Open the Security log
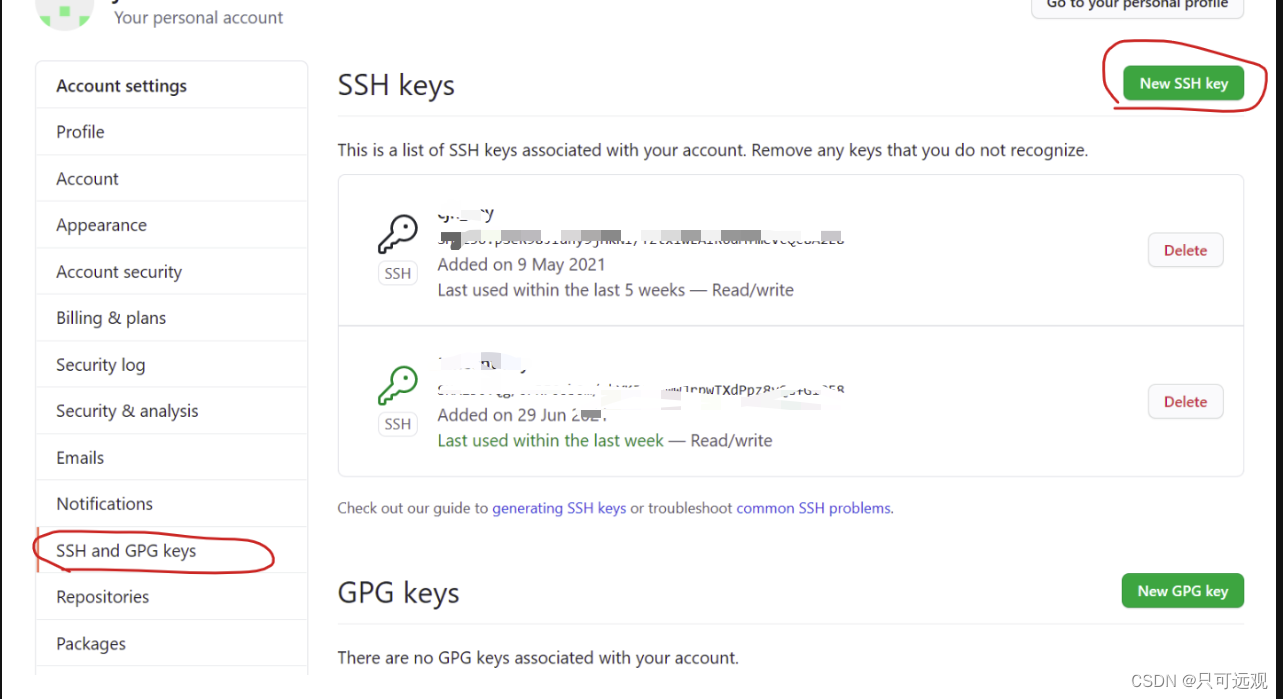 click(100, 364)
